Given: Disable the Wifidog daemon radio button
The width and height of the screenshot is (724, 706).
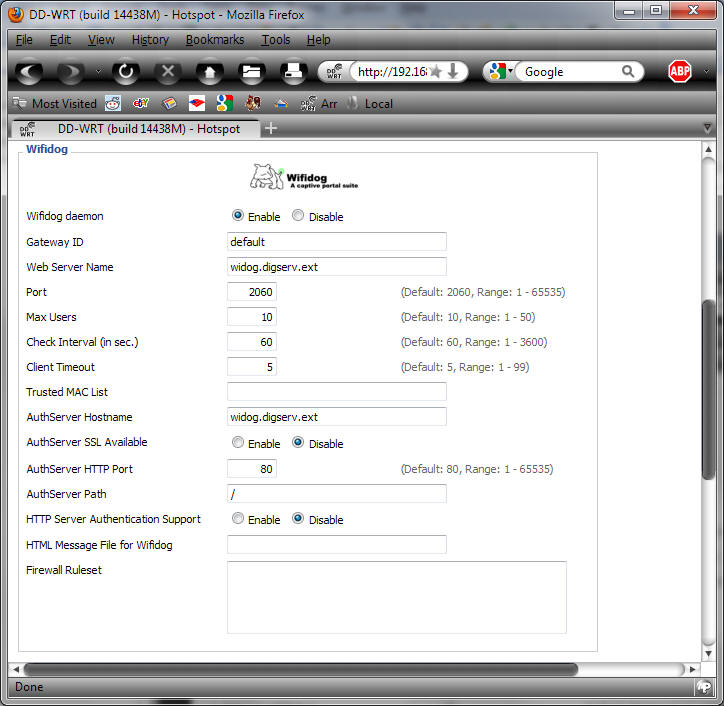Looking at the screenshot, I should (x=298, y=216).
